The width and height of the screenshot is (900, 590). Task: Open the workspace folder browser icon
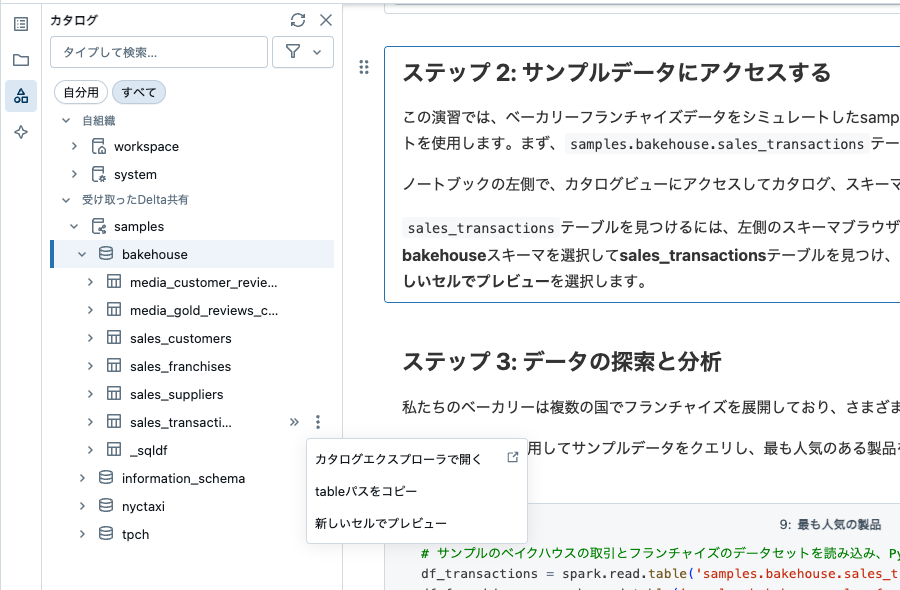20,57
